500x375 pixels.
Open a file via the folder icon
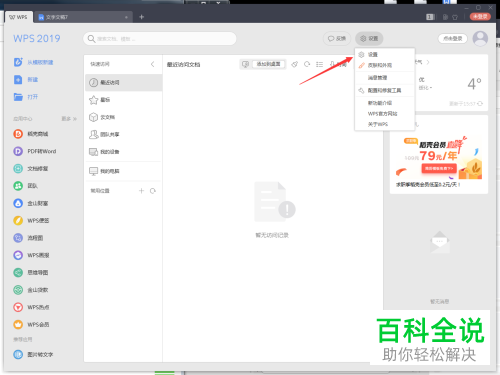(18, 97)
